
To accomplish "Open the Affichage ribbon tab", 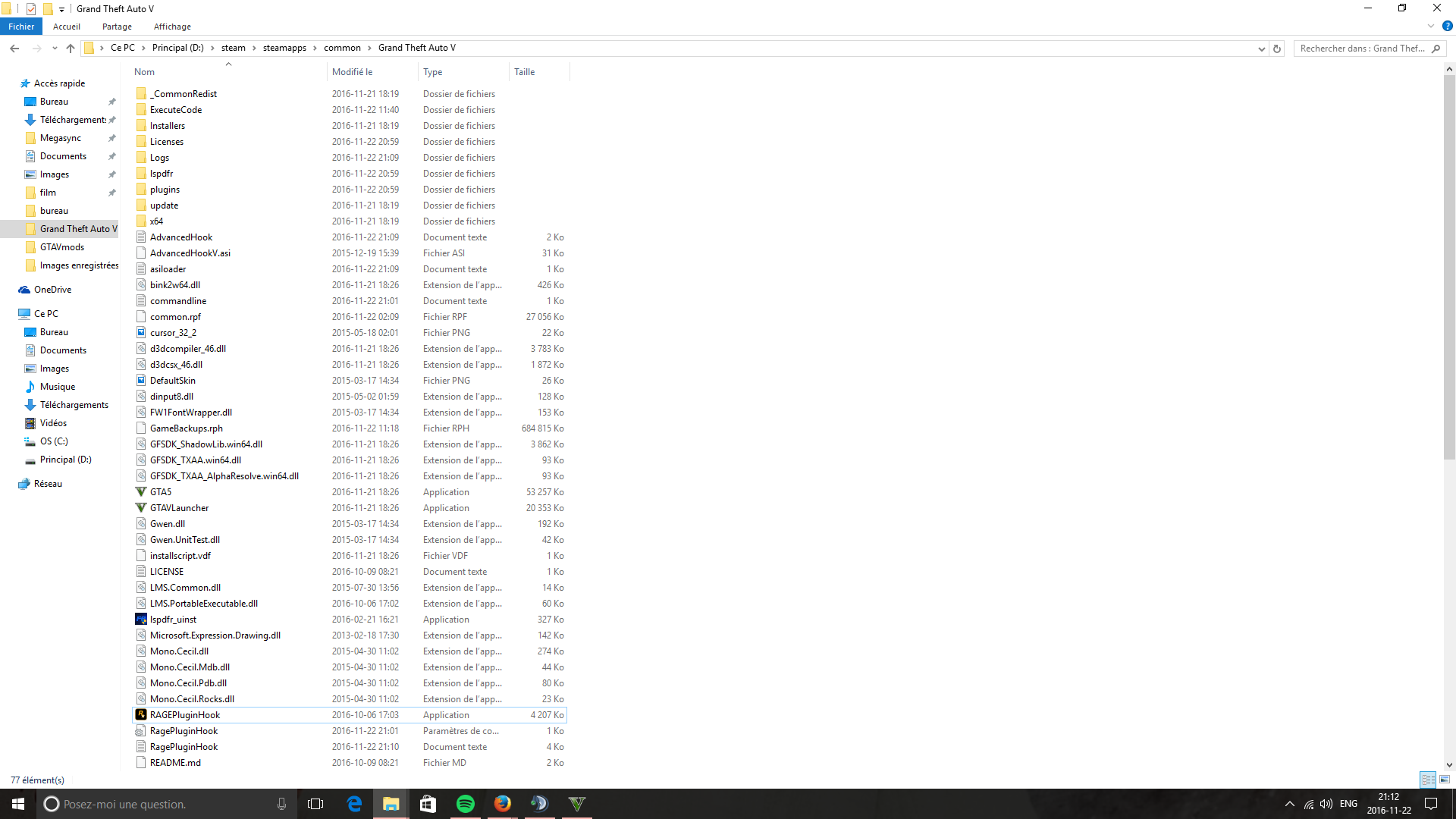I will (172, 27).
